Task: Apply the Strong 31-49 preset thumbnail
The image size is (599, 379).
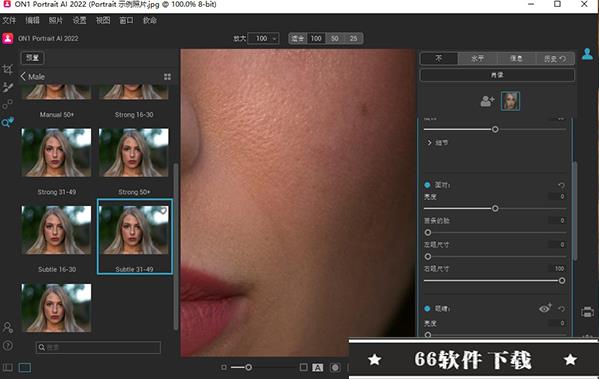Action: pos(57,152)
